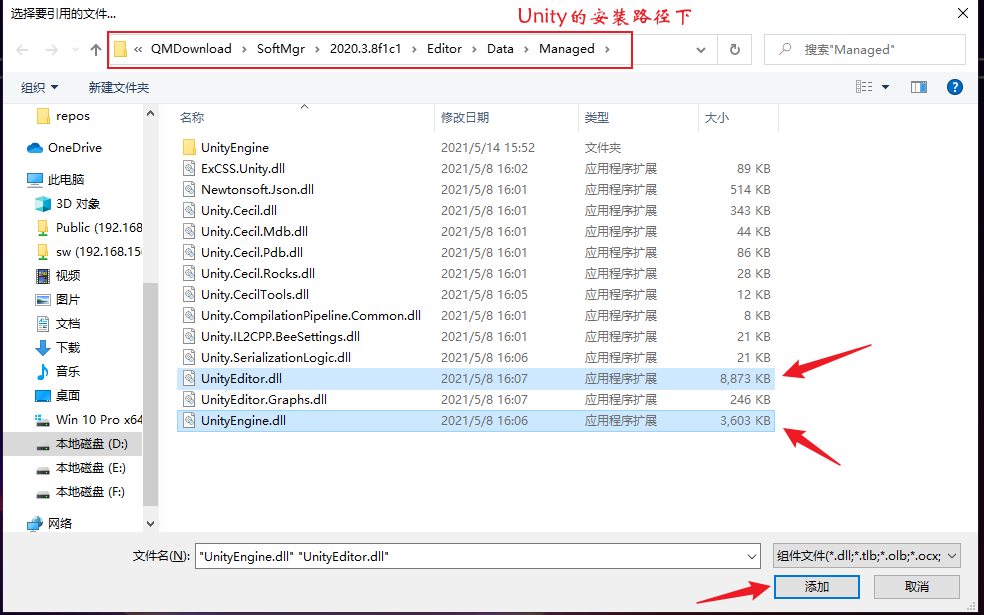Open help with the question mark icon
The width and height of the screenshot is (984, 615).
(955, 87)
